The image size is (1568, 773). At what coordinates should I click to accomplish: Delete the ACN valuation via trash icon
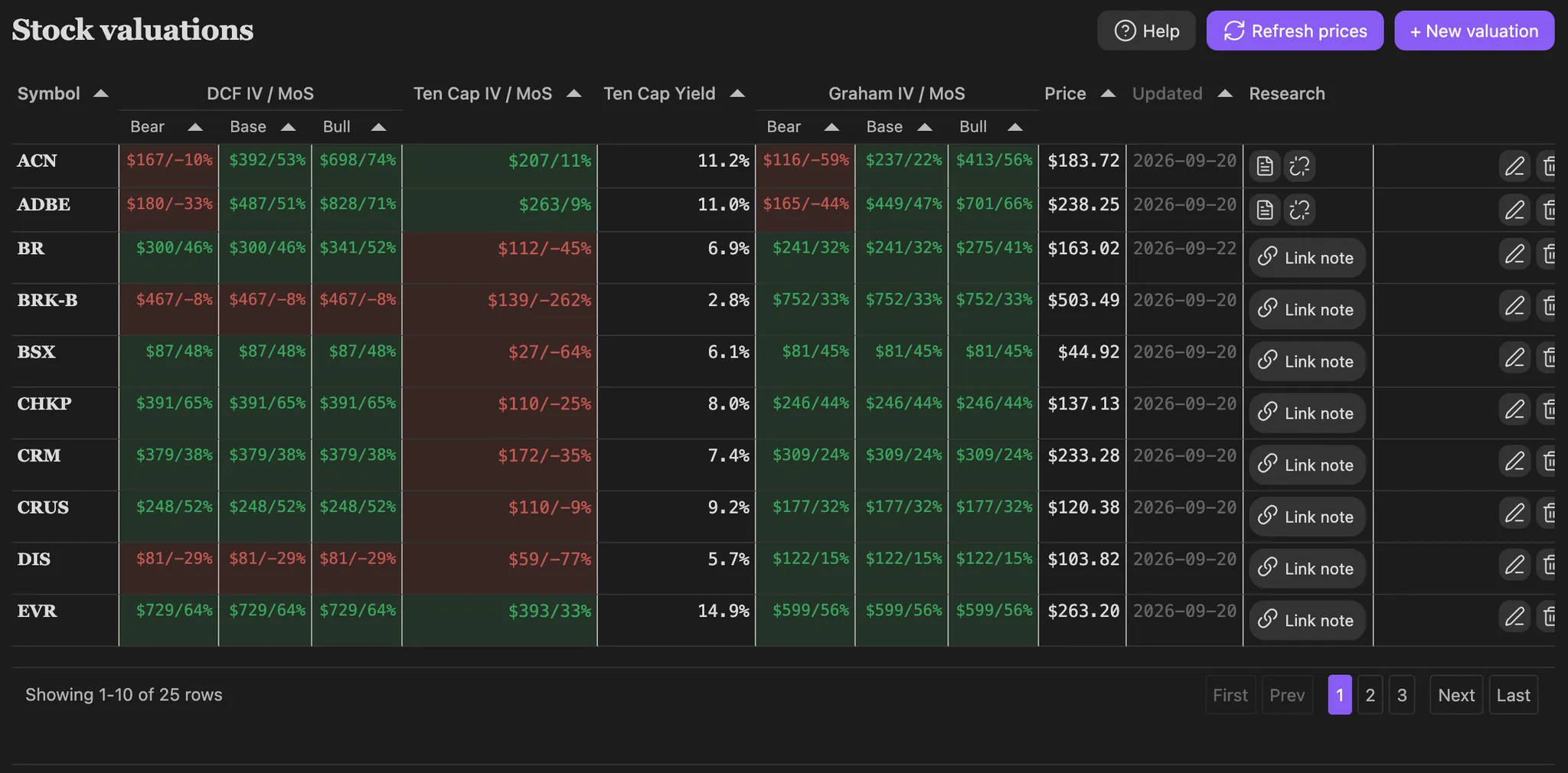click(1547, 166)
